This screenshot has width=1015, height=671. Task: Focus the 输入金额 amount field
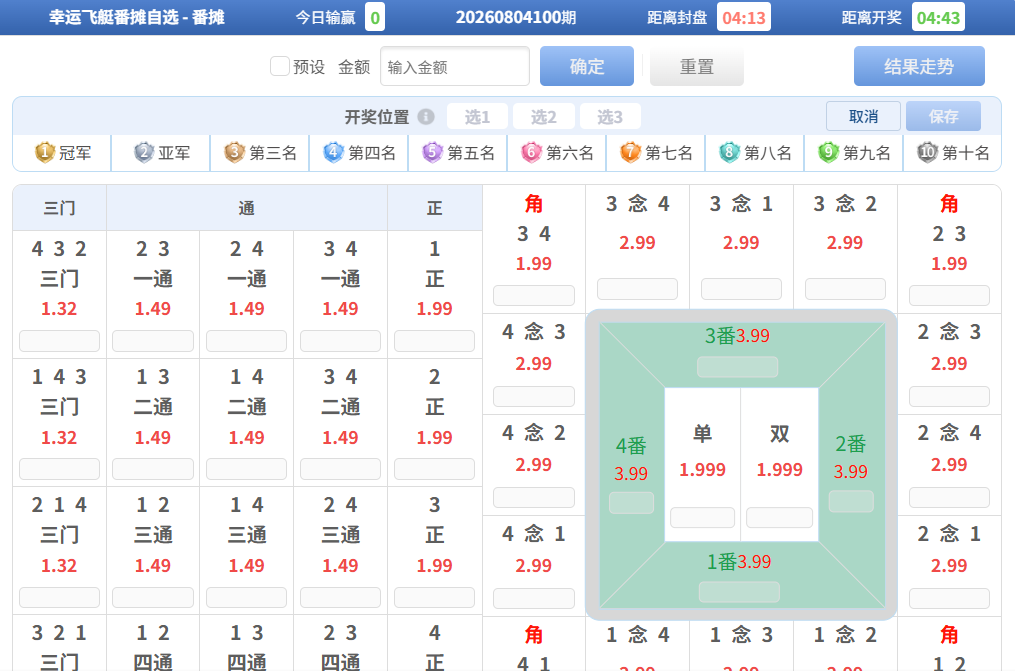pos(455,66)
